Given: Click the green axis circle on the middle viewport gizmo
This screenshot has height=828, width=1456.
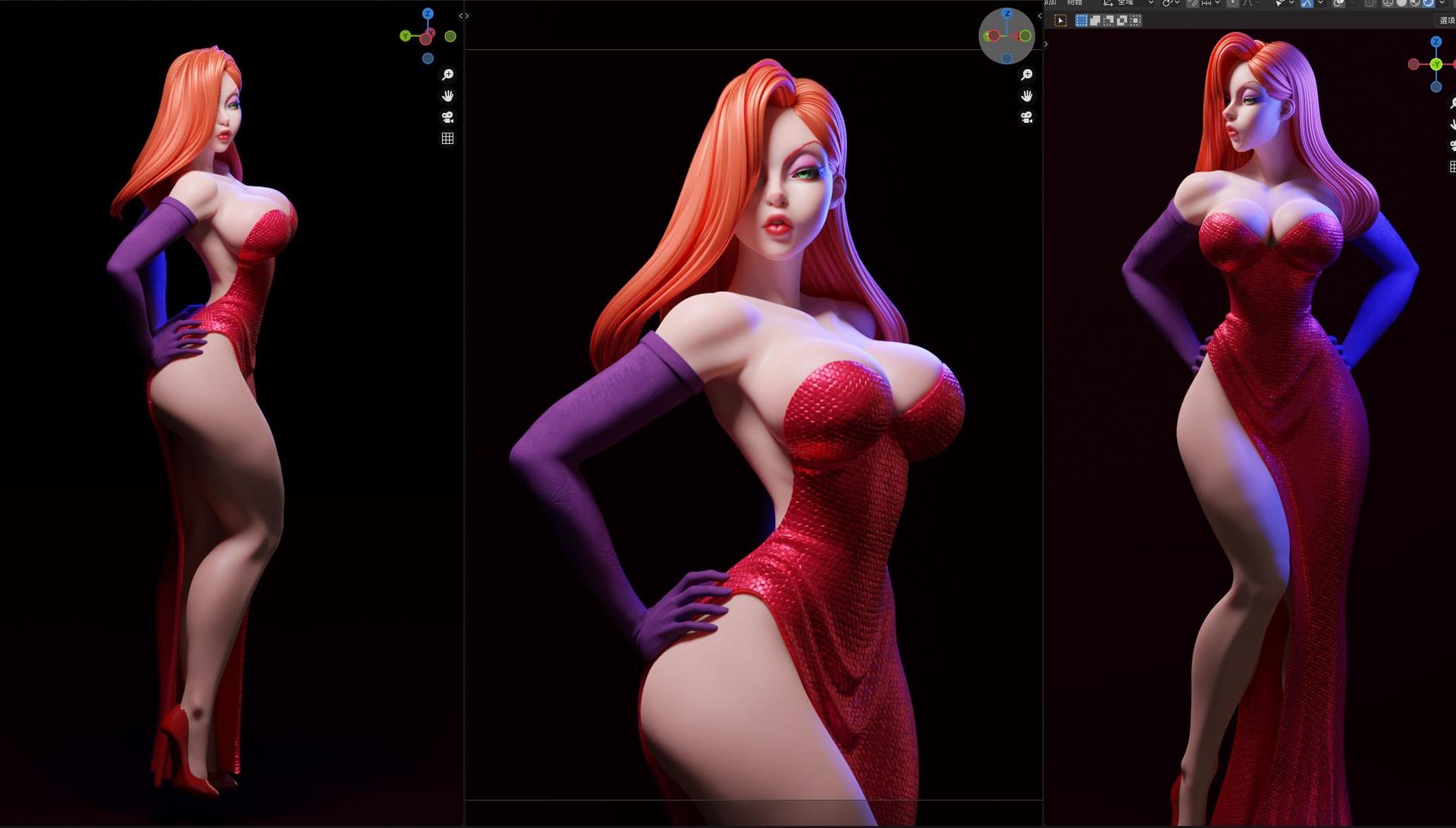Looking at the screenshot, I should (1025, 36).
